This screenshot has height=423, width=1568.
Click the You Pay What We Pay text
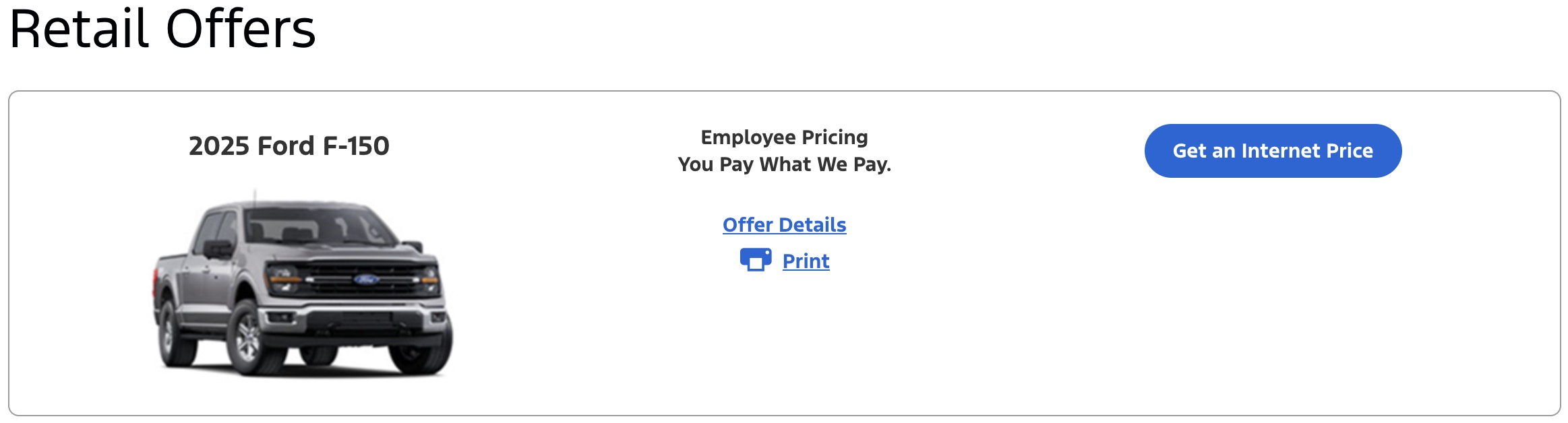pos(784,164)
